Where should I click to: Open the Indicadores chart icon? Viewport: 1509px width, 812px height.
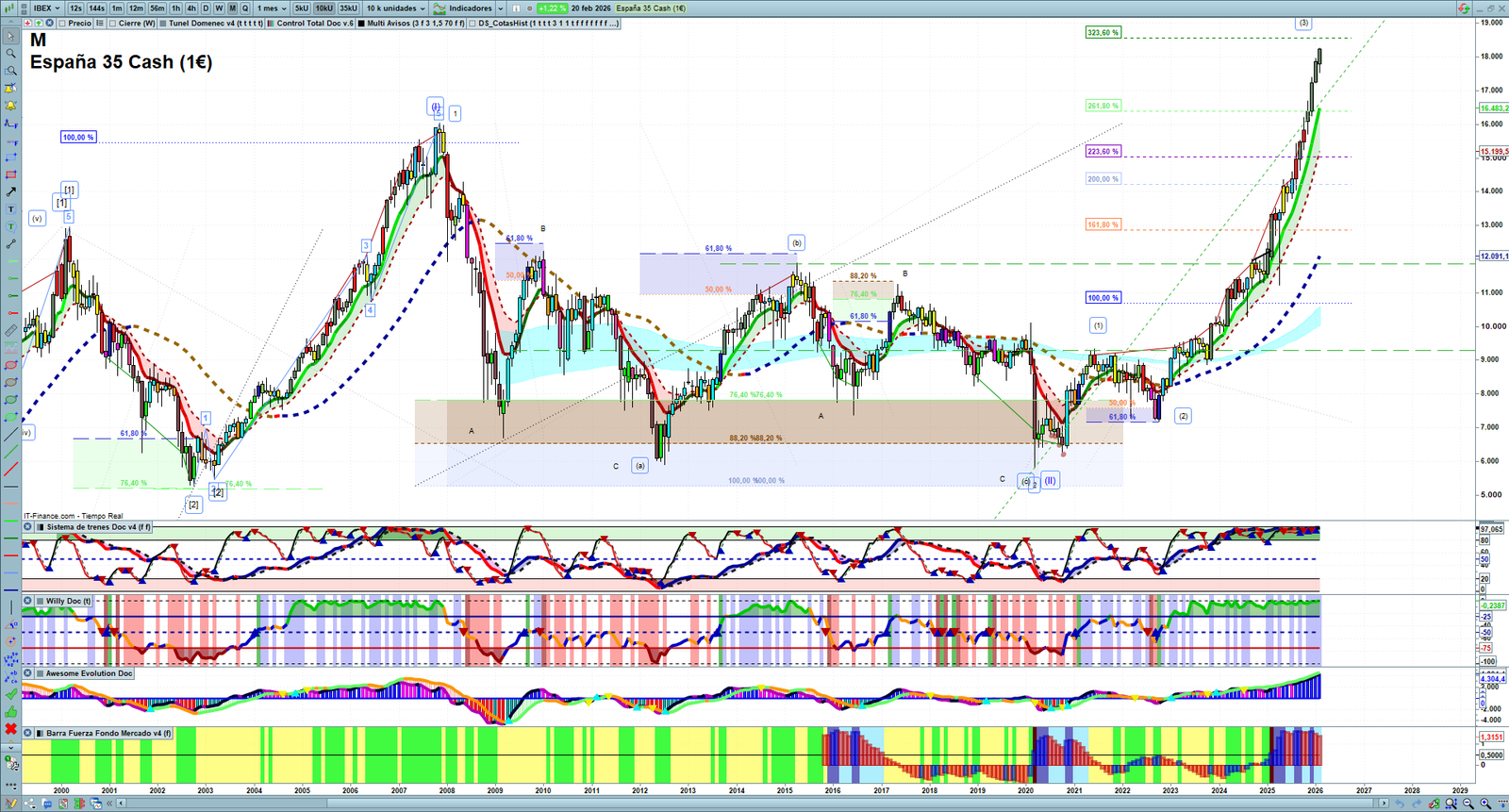439,8
